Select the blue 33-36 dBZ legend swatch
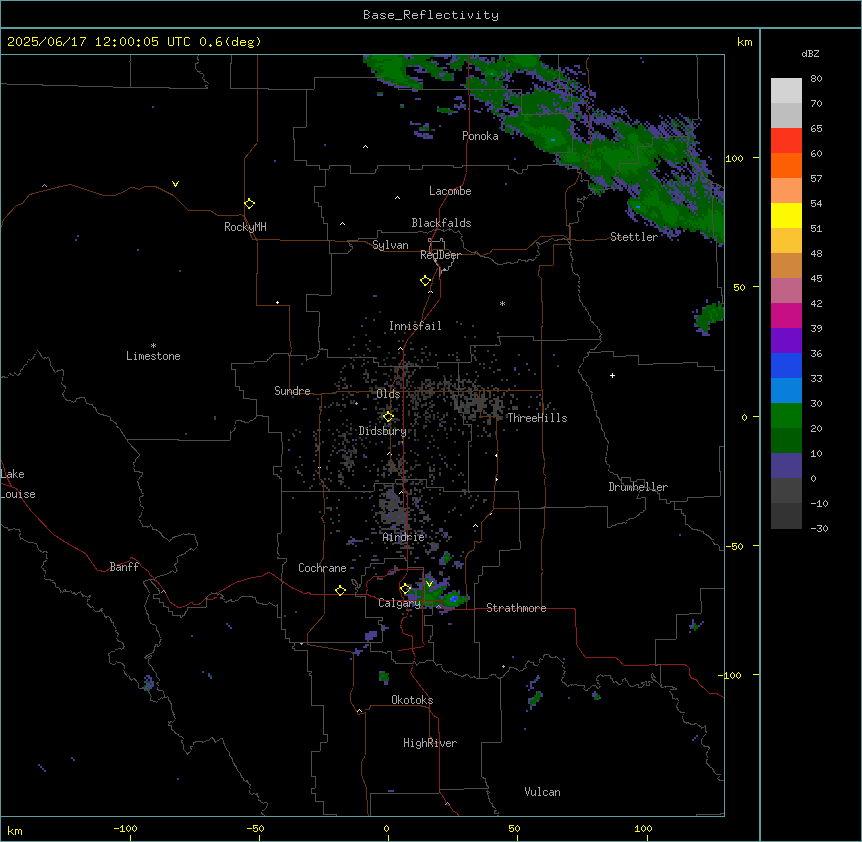862x842 pixels. pyautogui.click(x=786, y=365)
